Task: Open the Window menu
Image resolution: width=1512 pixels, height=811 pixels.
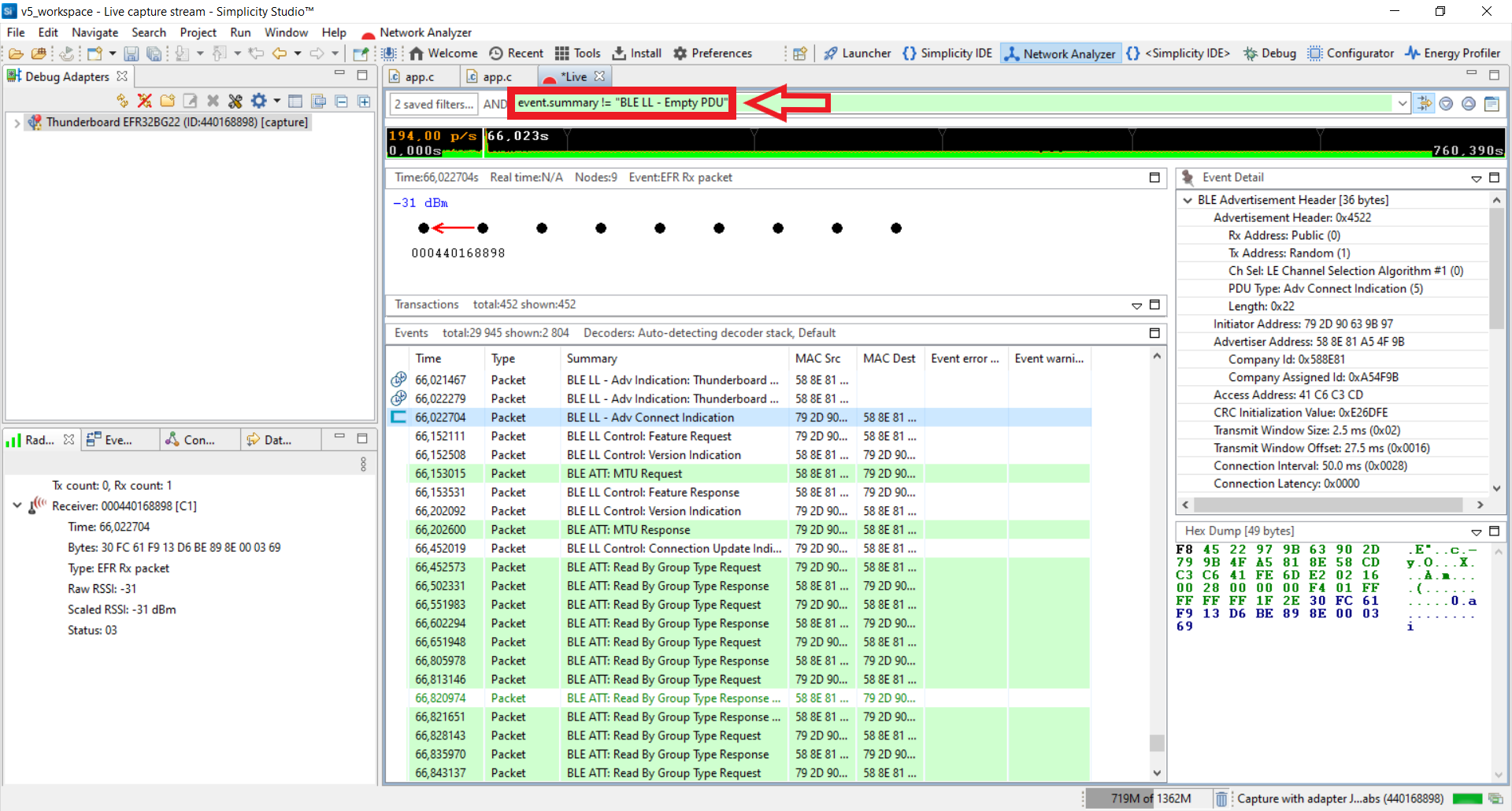Action: pyautogui.click(x=286, y=32)
